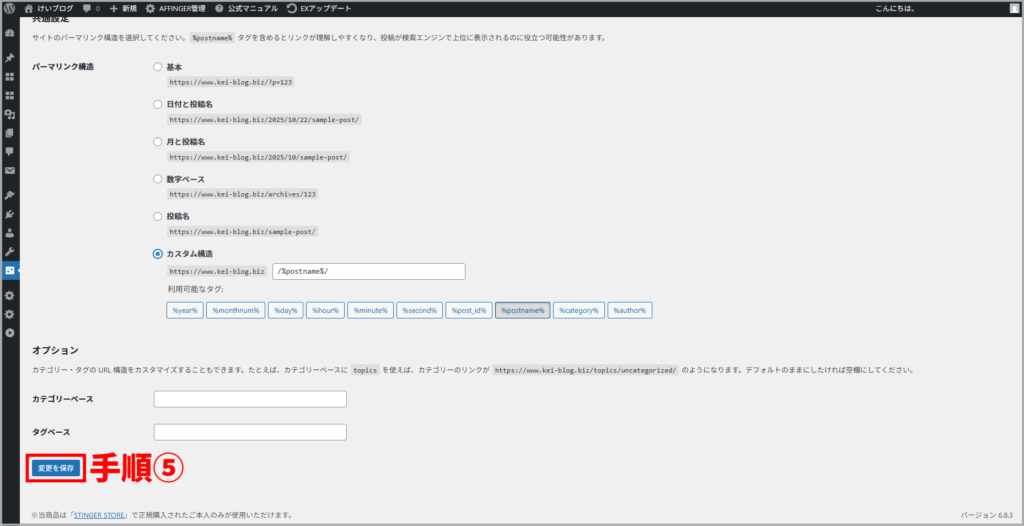This screenshot has height=526, width=1024.
Task: Open the Plugins sidebar icon
Action: pos(9,214)
